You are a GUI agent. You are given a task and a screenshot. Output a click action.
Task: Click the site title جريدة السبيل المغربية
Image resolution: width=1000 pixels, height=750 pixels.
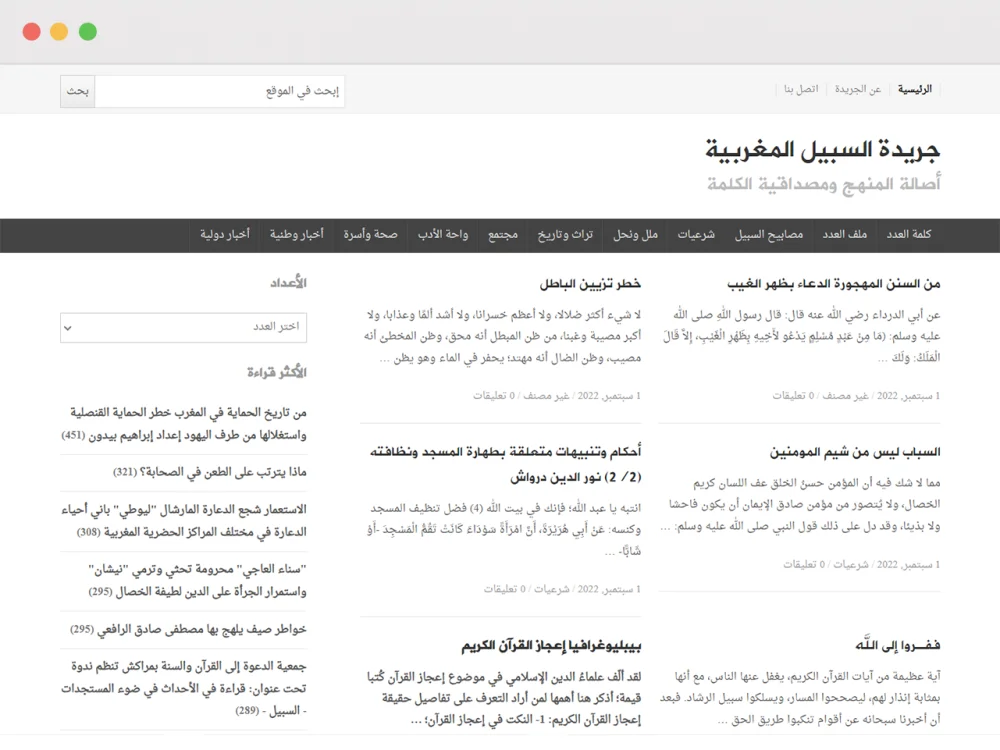point(822,149)
